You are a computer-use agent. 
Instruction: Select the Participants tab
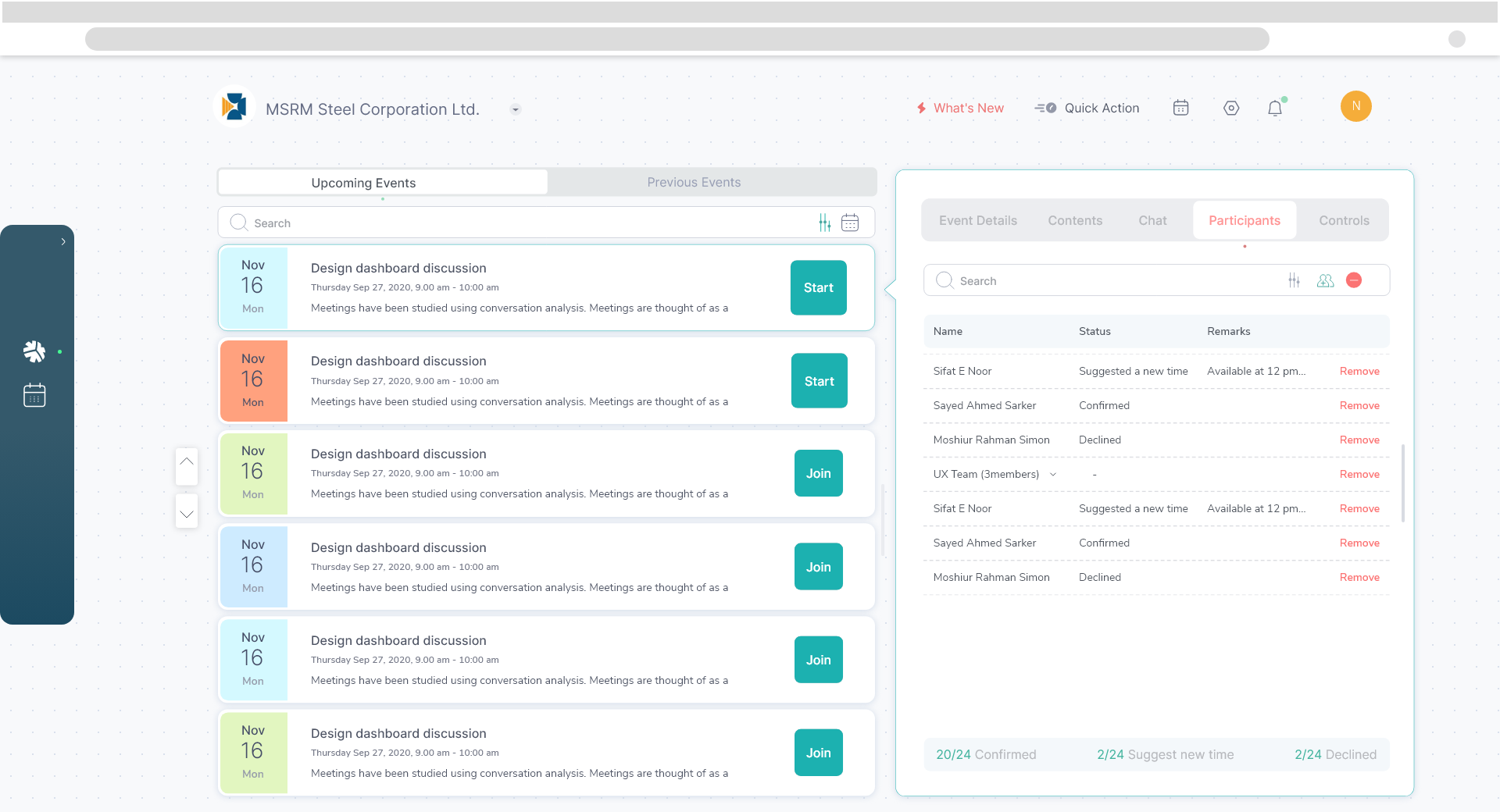1245,220
